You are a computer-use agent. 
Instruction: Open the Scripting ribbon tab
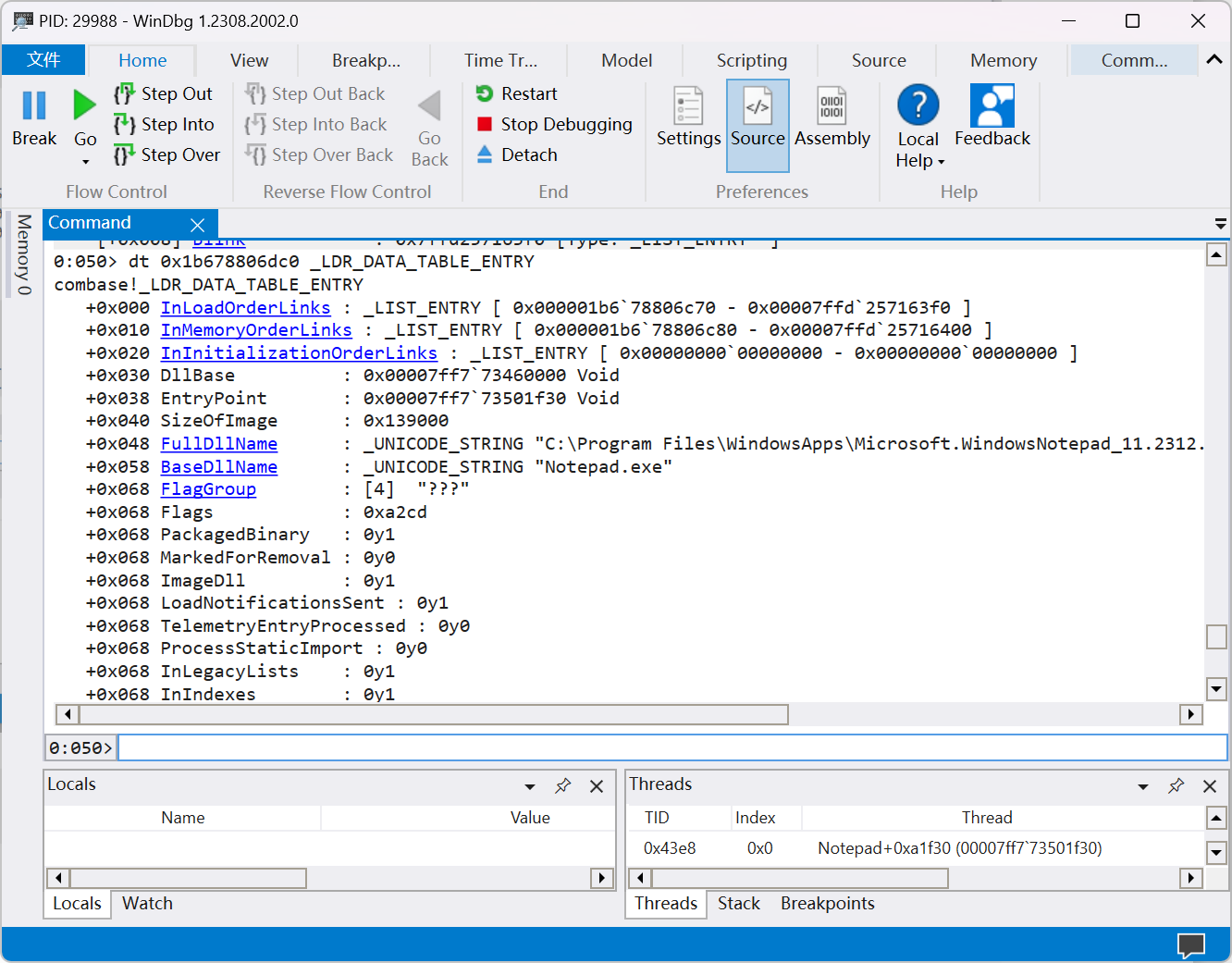pyautogui.click(x=751, y=60)
